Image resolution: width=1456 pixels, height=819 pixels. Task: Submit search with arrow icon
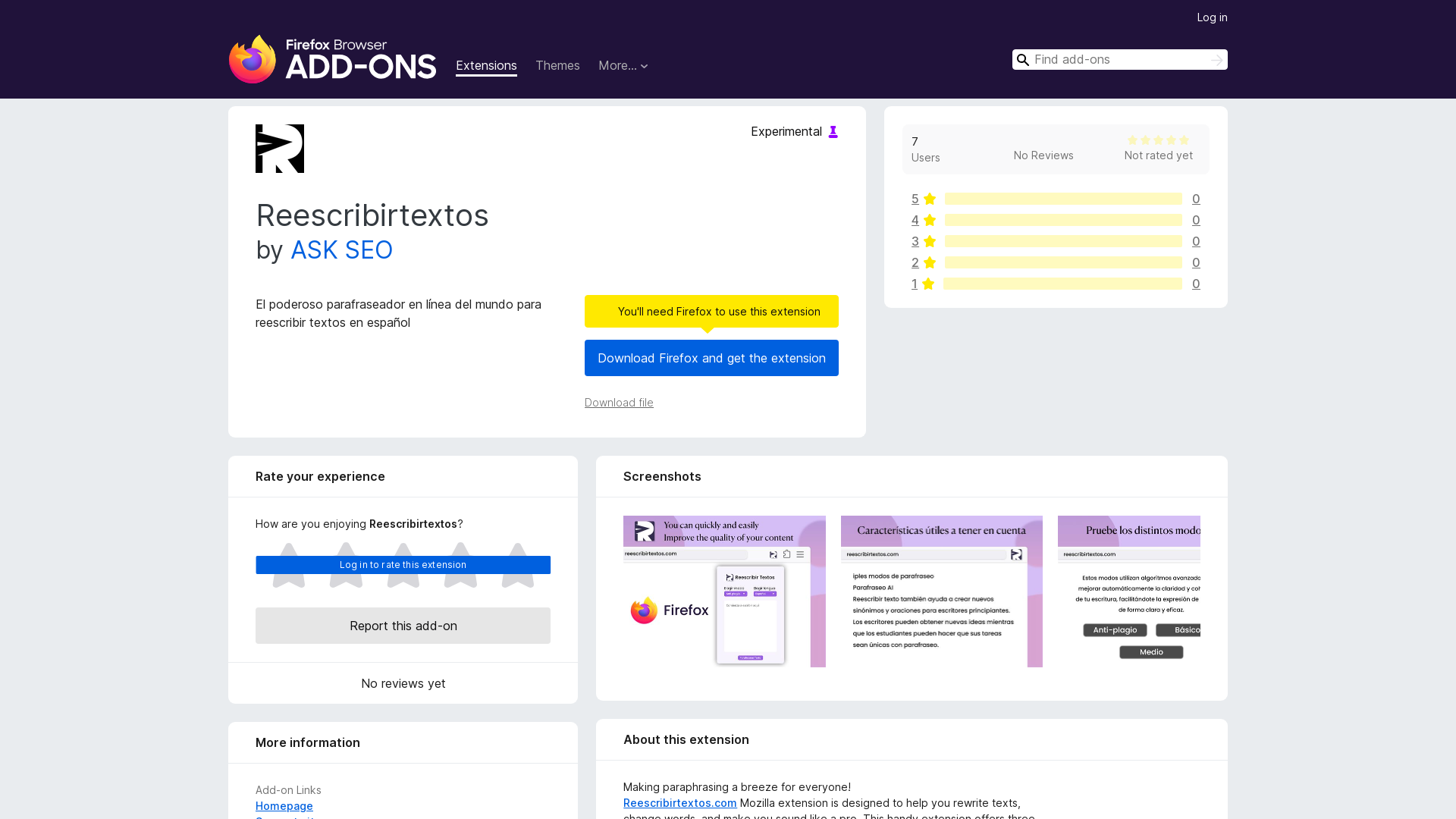coord(1216,60)
